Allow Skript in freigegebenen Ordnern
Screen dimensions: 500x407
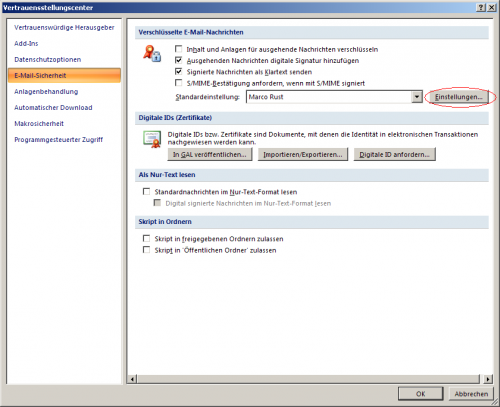tap(146, 239)
